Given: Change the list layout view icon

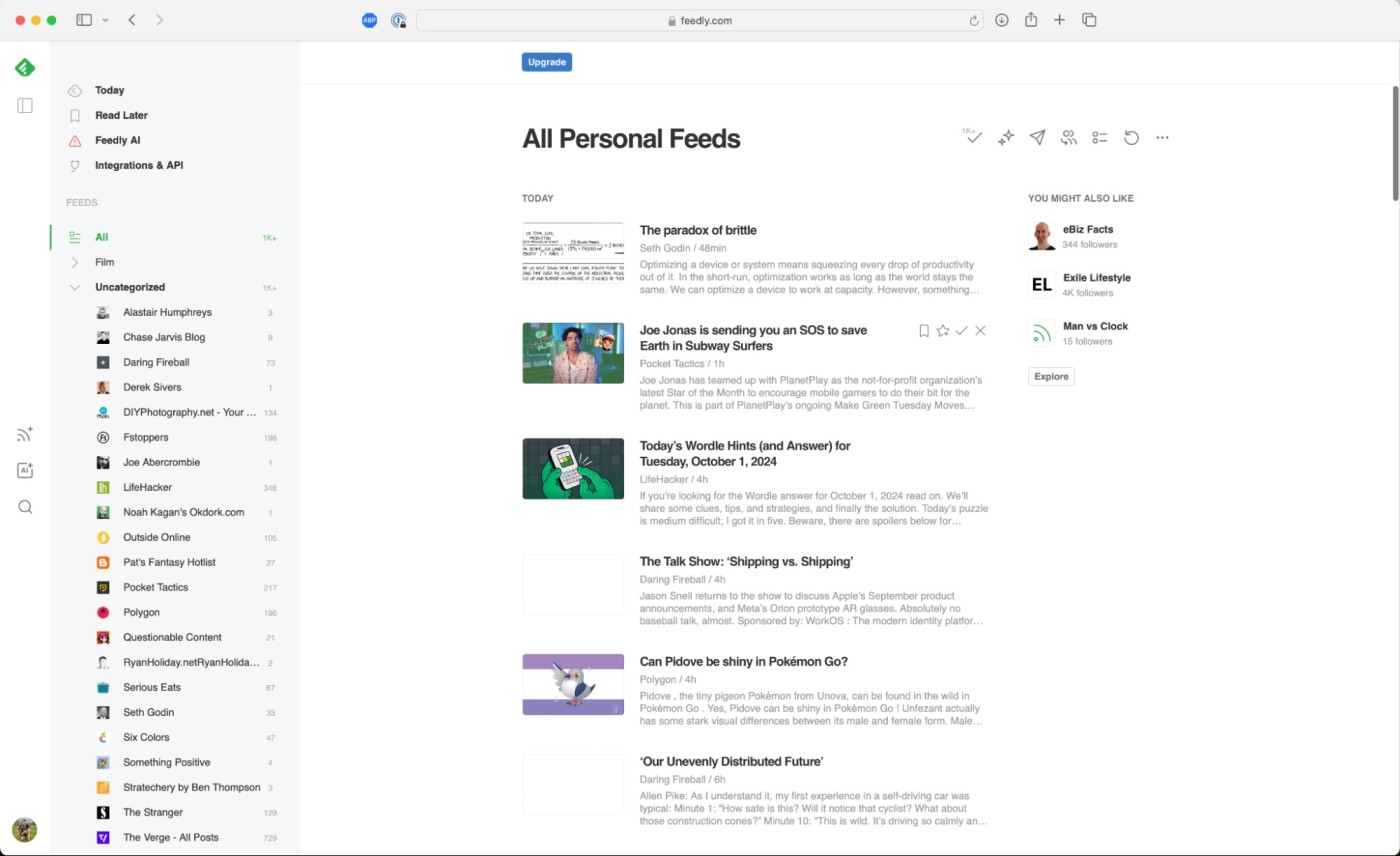Looking at the screenshot, I should click(x=1100, y=138).
